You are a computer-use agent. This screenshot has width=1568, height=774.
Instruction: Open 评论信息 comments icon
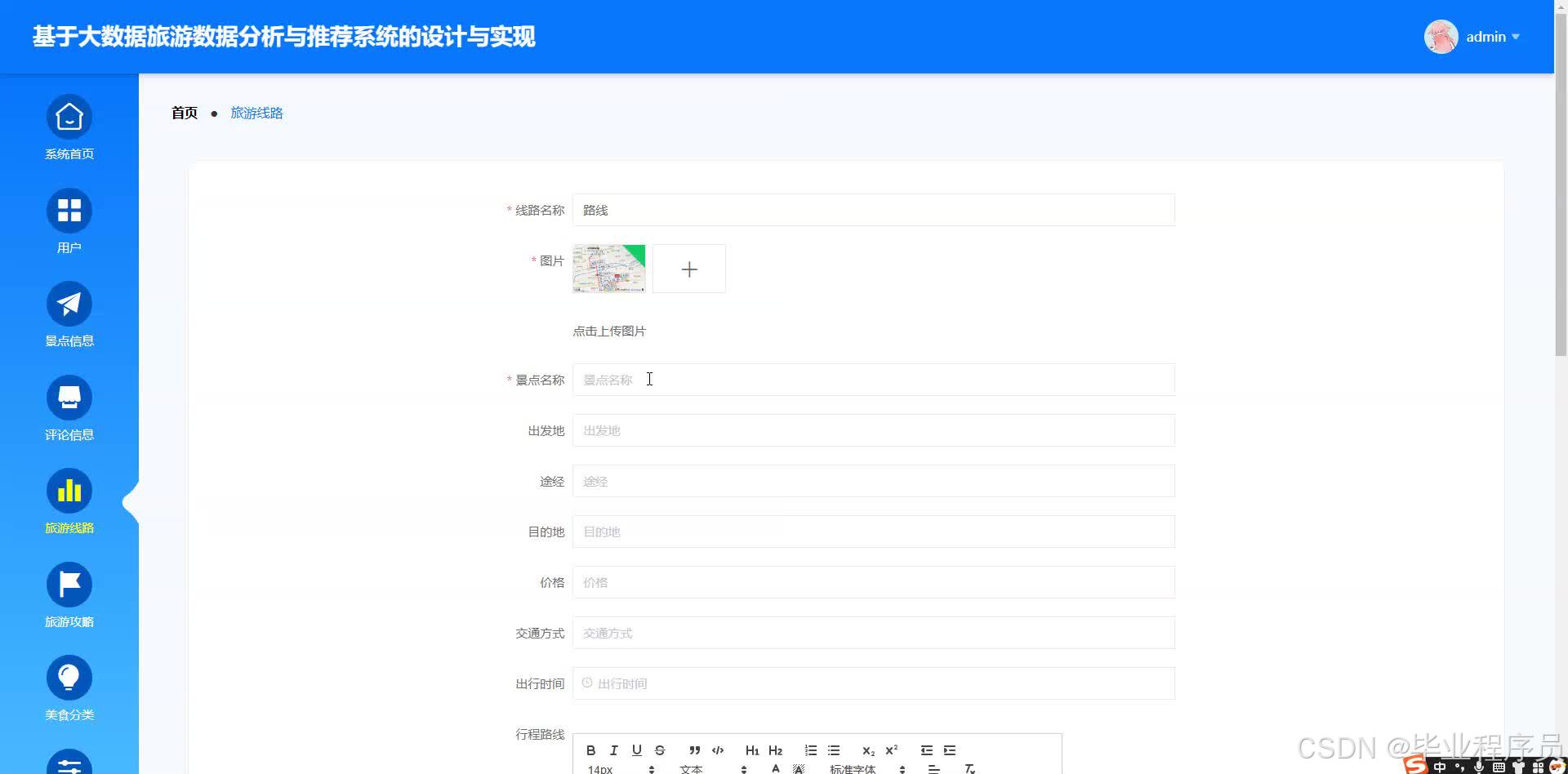69,398
